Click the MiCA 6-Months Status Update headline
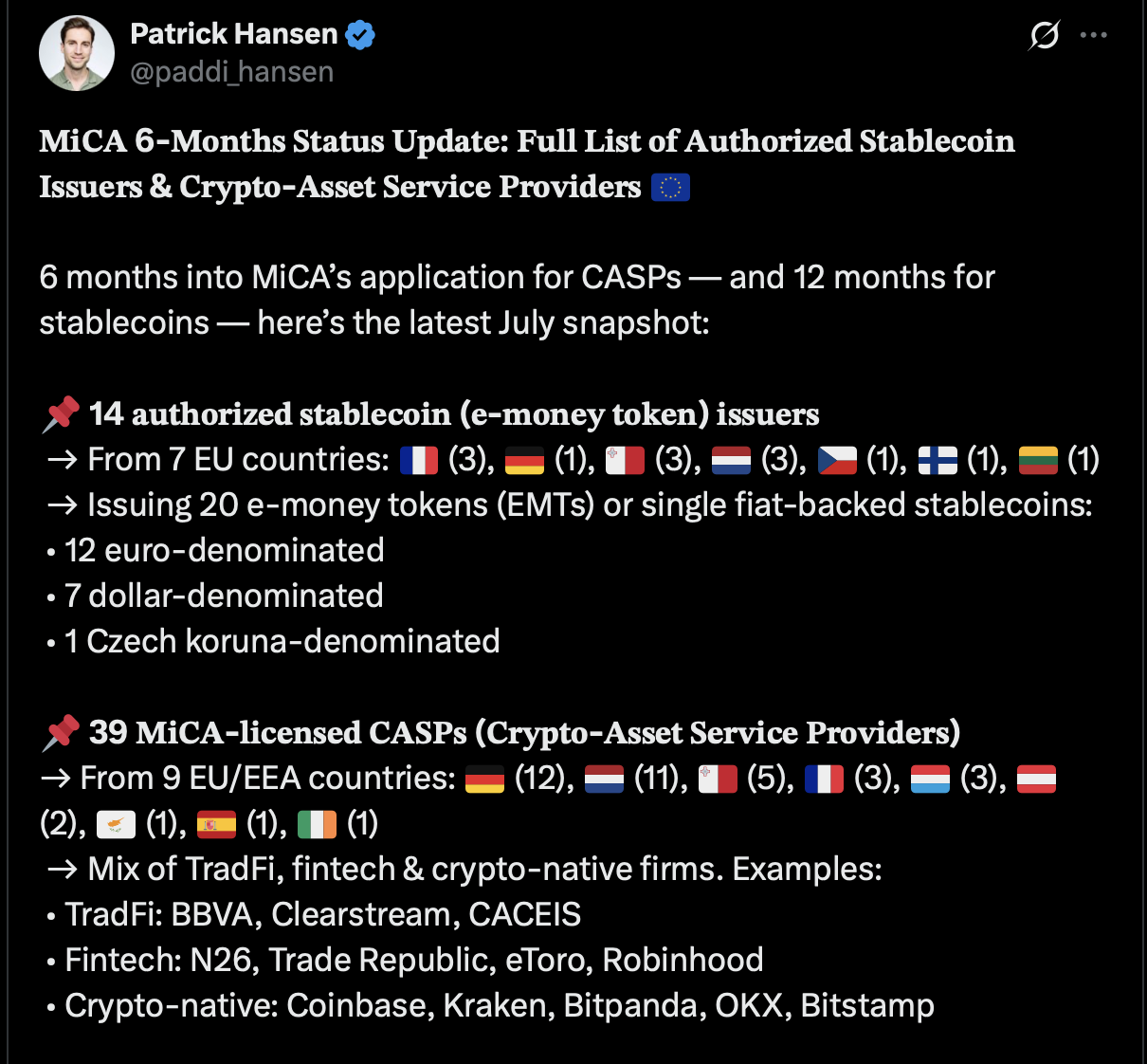The height and width of the screenshot is (1064, 1147). click(527, 164)
